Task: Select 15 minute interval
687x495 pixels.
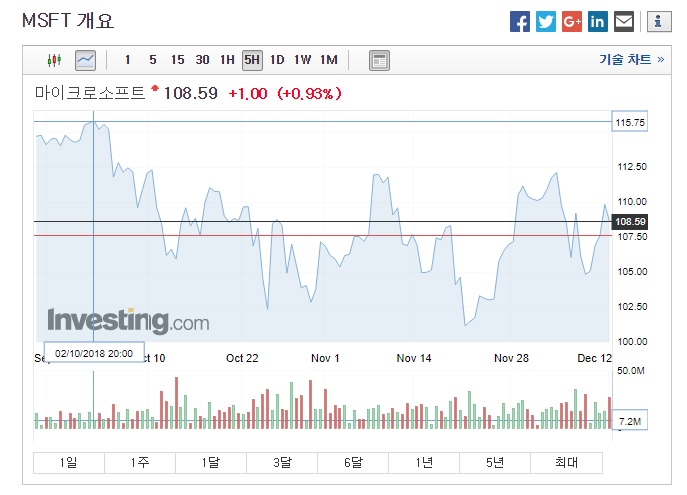Action: (177, 60)
